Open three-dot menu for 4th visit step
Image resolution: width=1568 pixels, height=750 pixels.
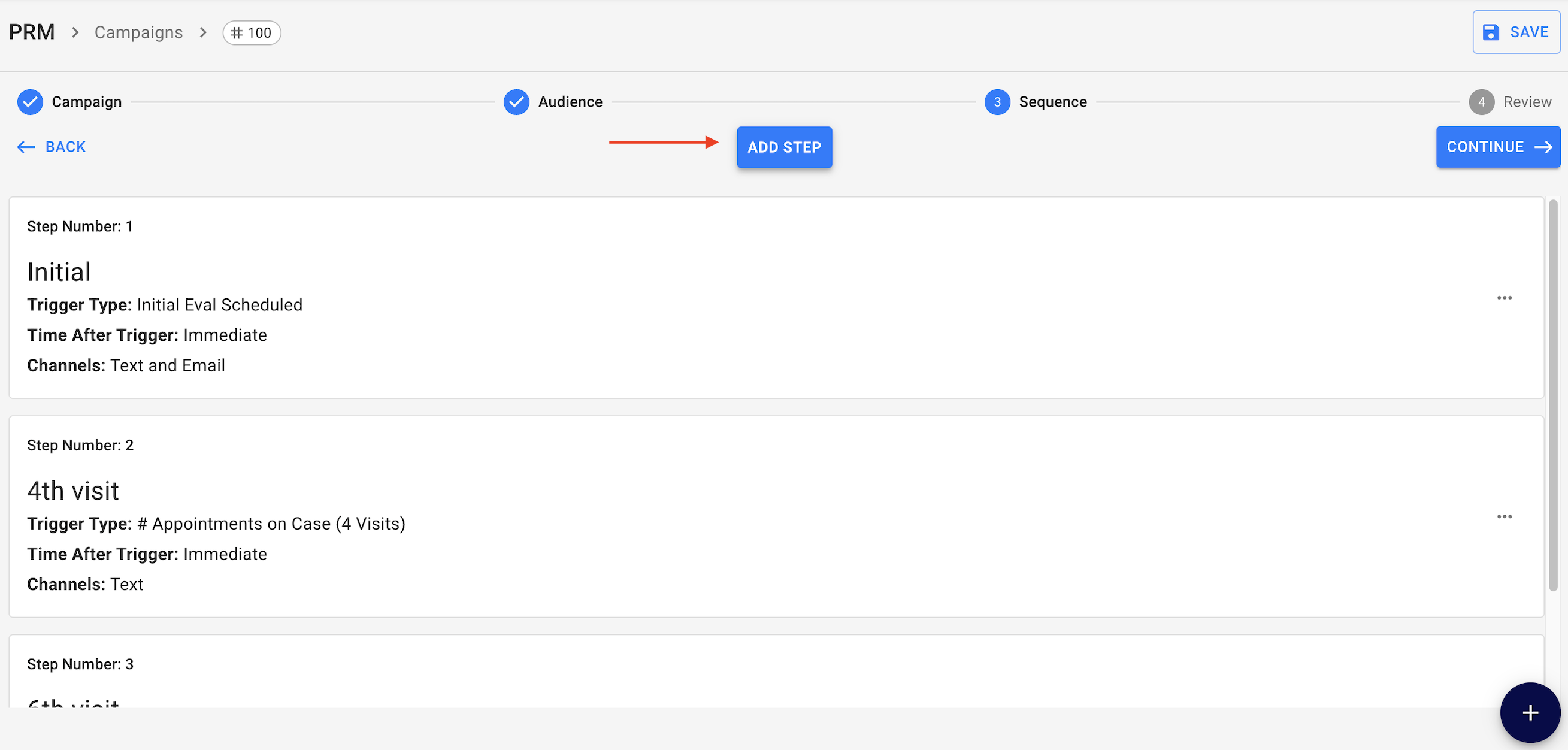point(1504,516)
